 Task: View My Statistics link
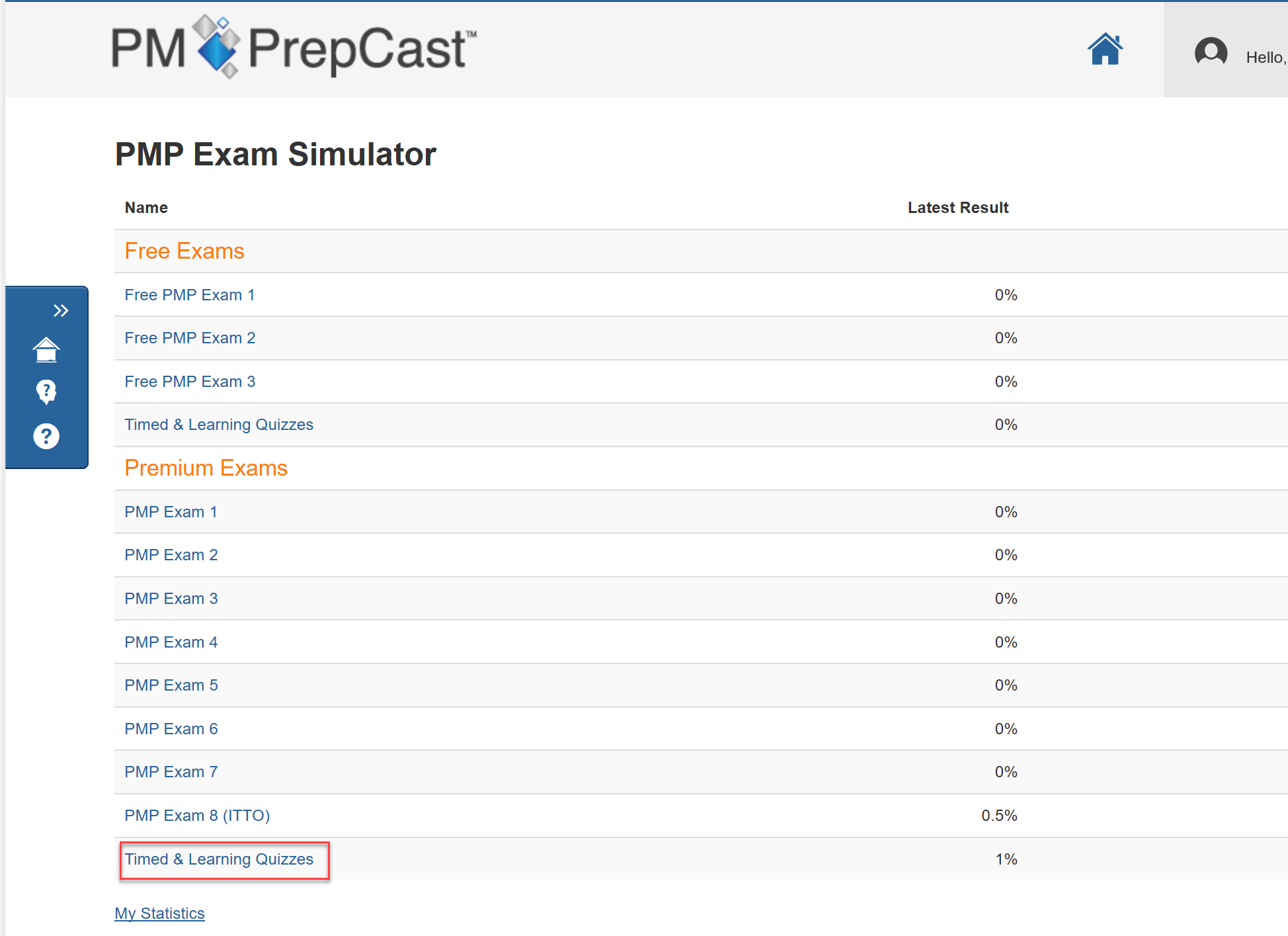(x=159, y=914)
